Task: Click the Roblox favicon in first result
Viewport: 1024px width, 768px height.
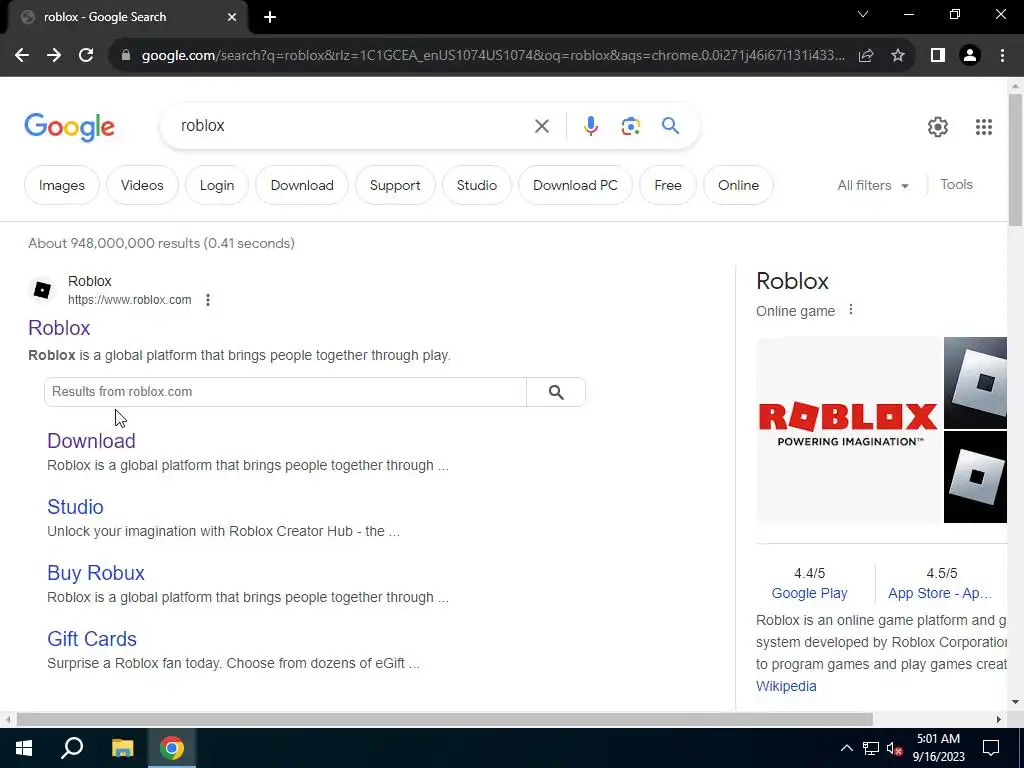Action: 42,290
